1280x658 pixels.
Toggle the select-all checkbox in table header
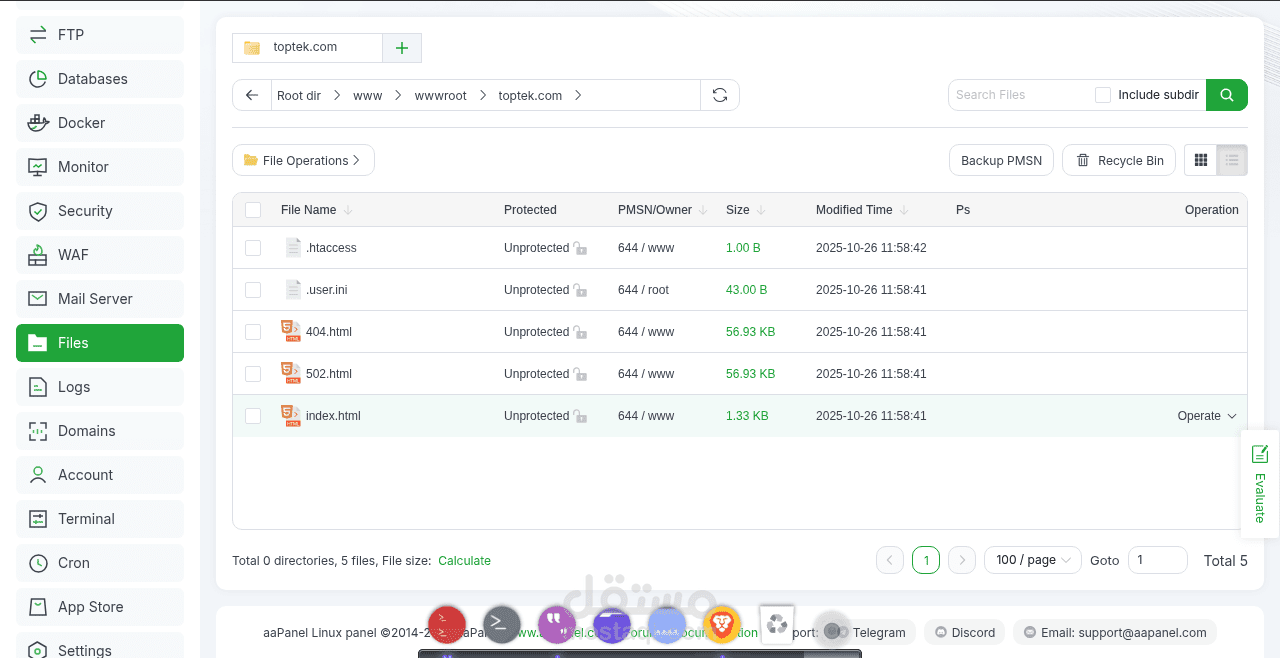[253, 210]
